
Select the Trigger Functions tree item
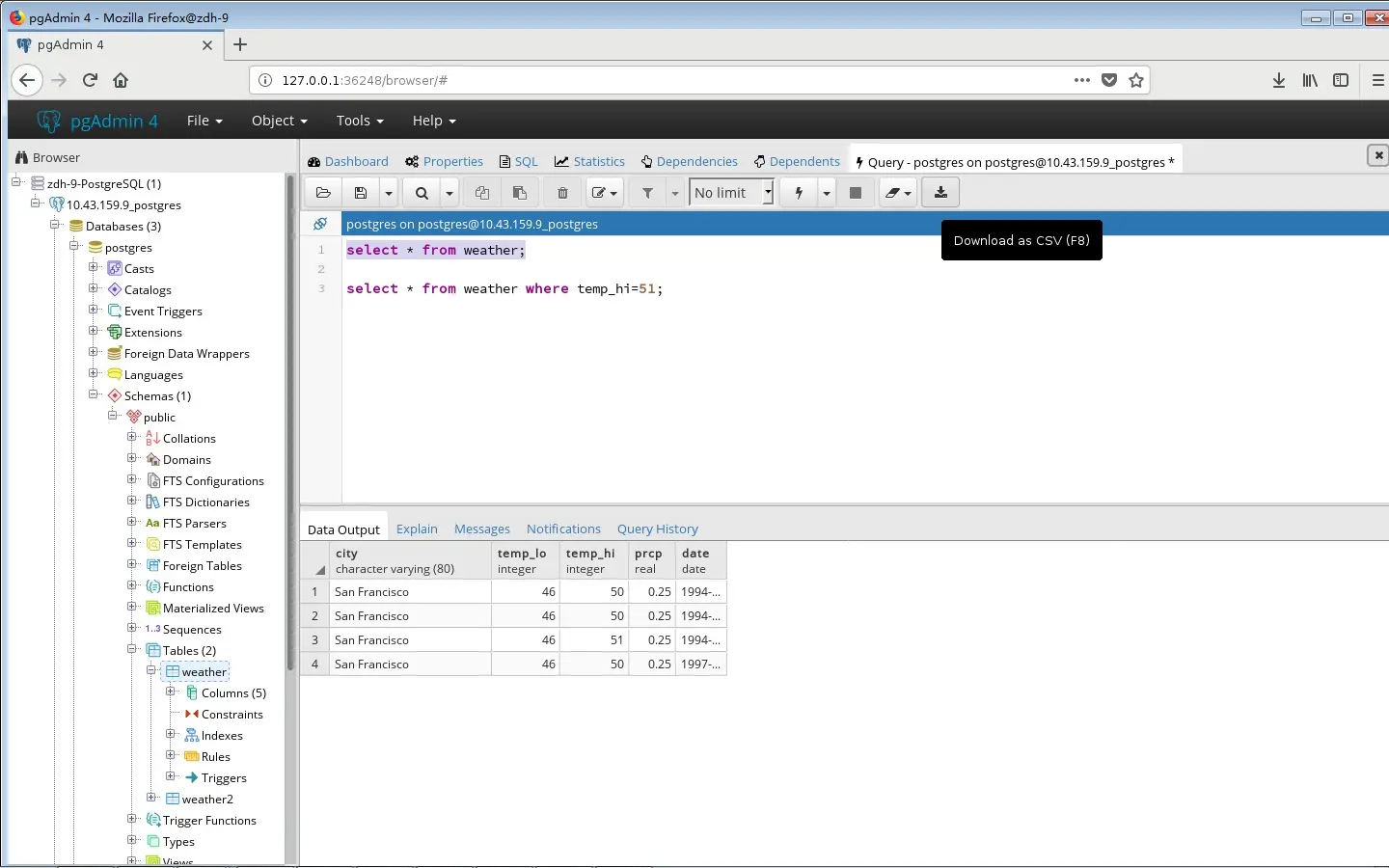pyautogui.click(x=208, y=821)
